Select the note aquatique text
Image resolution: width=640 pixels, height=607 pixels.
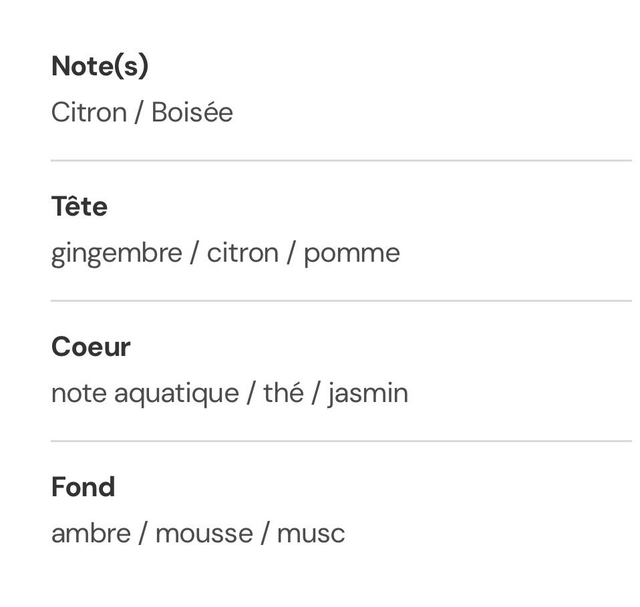[145, 393]
